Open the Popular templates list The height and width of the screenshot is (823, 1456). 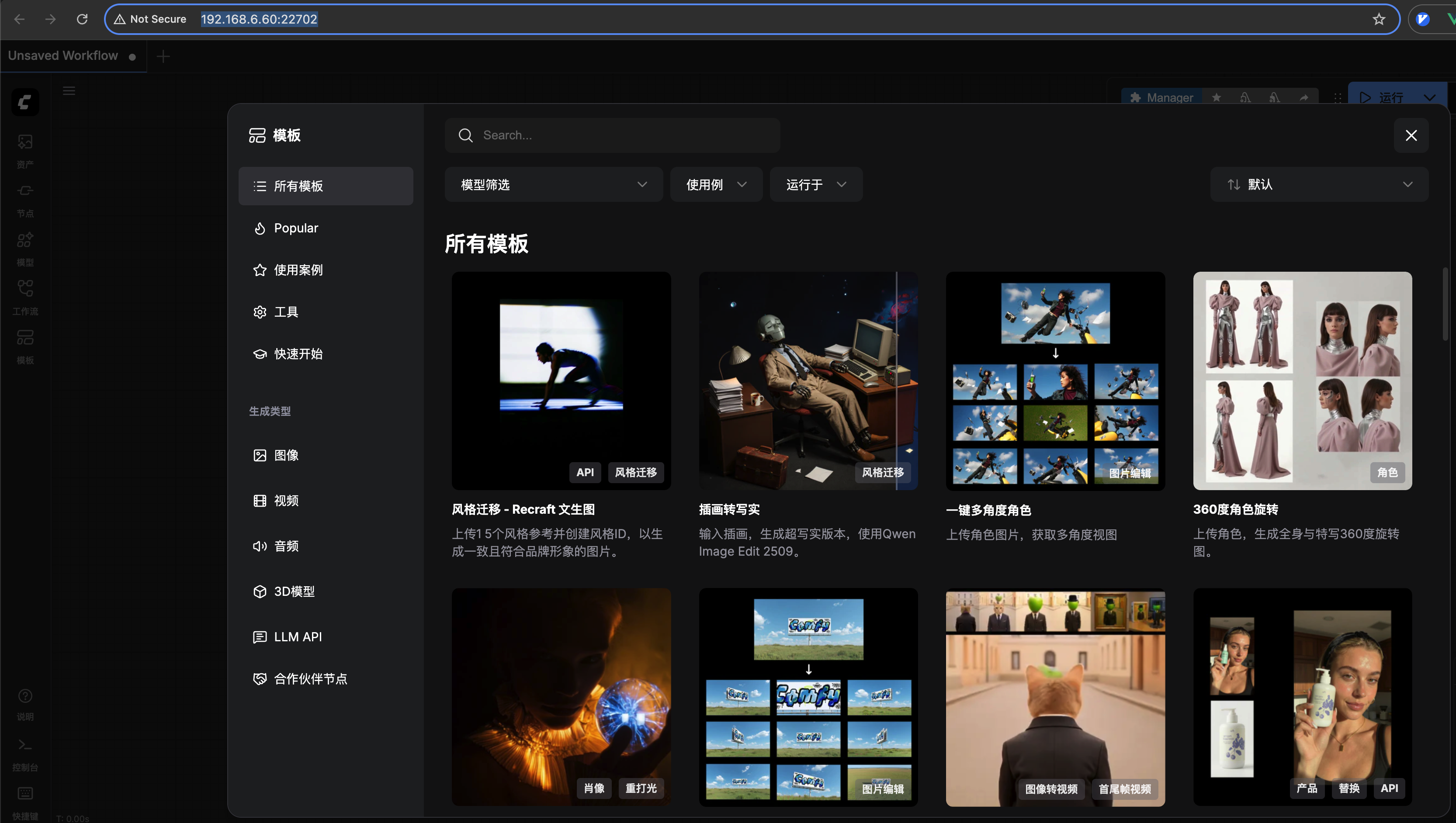click(296, 228)
